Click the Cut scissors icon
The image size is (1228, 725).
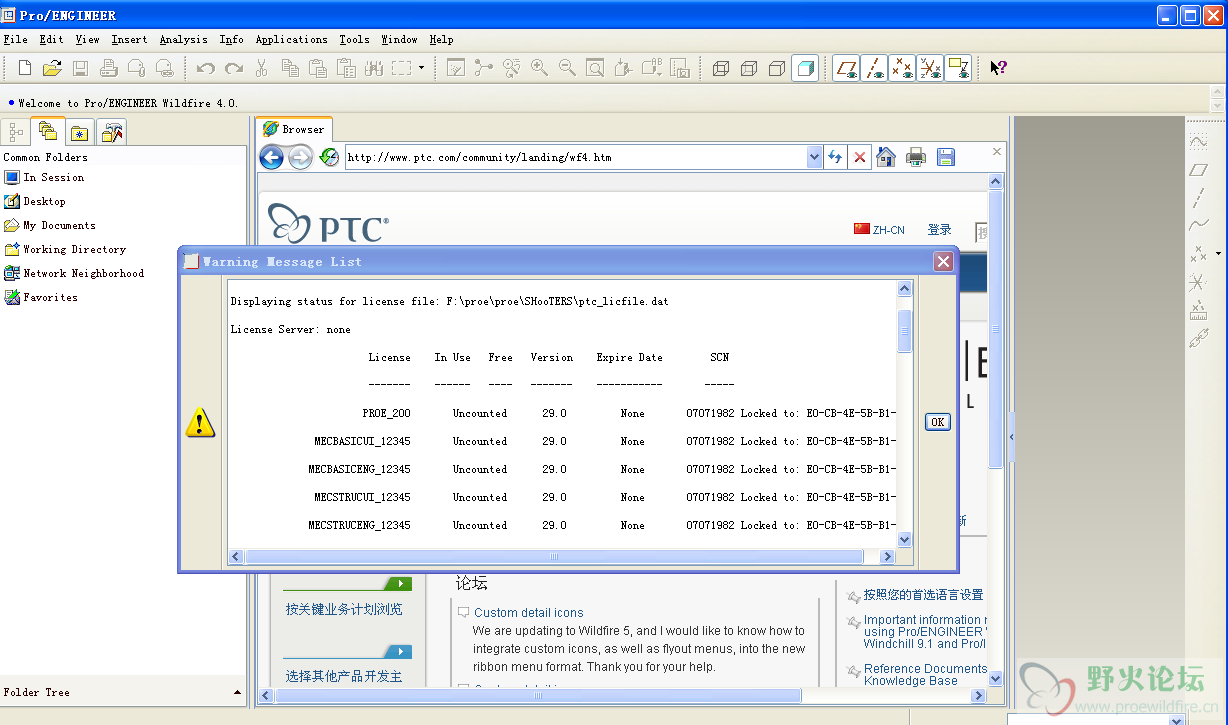click(x=261, y=68)
